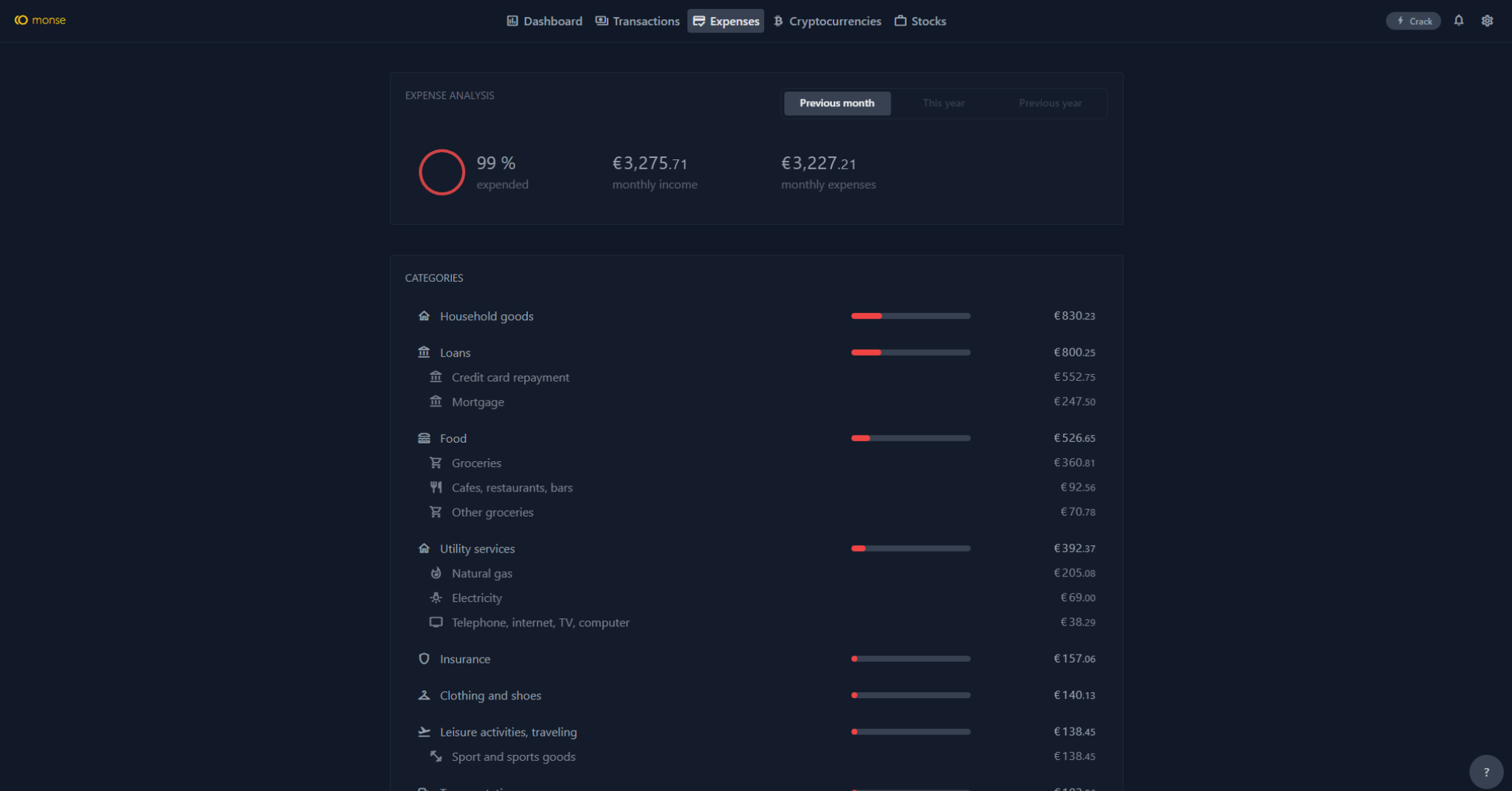Image resolution: width=1512 pixels, height=791 pixels.
Task: Go to the Stocks tab
Action: coord(920,21)
